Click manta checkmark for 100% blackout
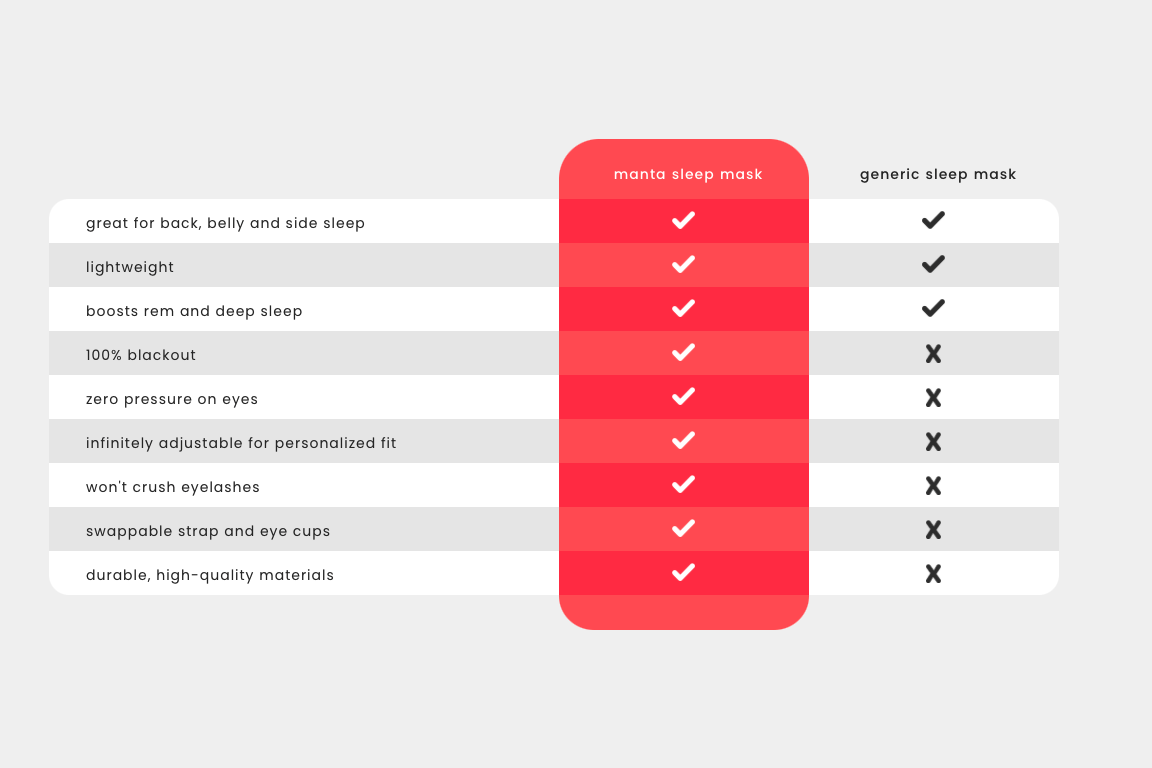Screen dimensions: 1152x768 [683, 353]
